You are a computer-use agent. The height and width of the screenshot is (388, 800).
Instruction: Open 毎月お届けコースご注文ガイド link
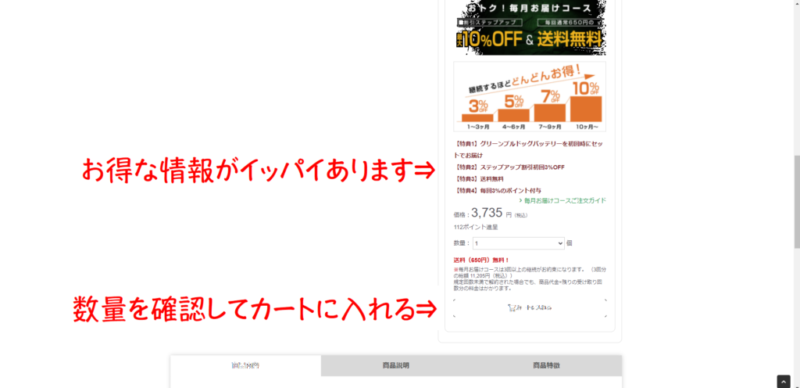pyautogui.click(x=565, y=201)
